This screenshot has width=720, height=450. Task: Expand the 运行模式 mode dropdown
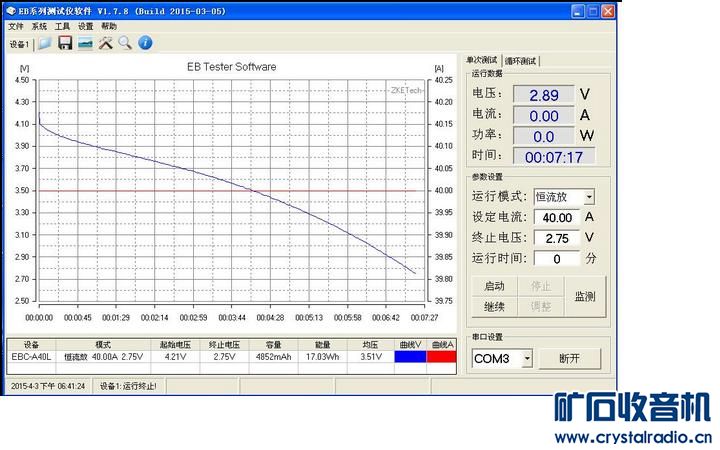pos(588,197)
